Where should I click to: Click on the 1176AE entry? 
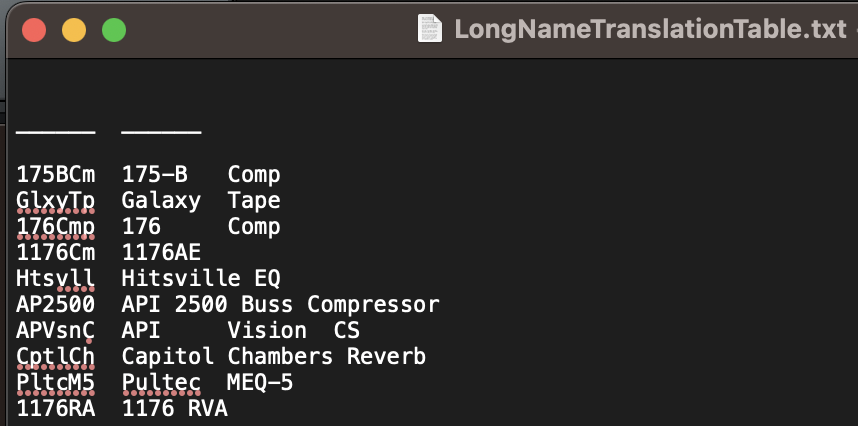tap(161, 253)
